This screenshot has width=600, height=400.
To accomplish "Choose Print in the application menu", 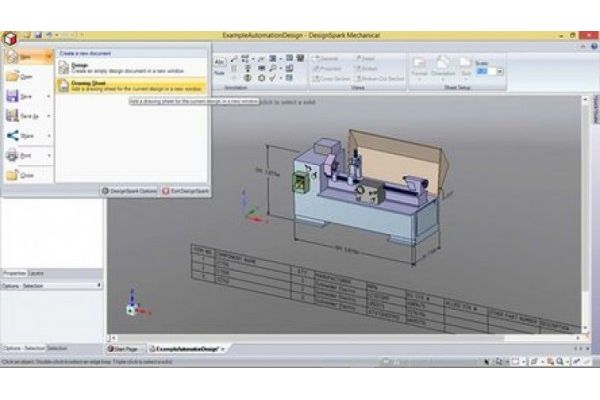I will click(x=24, y=155).
